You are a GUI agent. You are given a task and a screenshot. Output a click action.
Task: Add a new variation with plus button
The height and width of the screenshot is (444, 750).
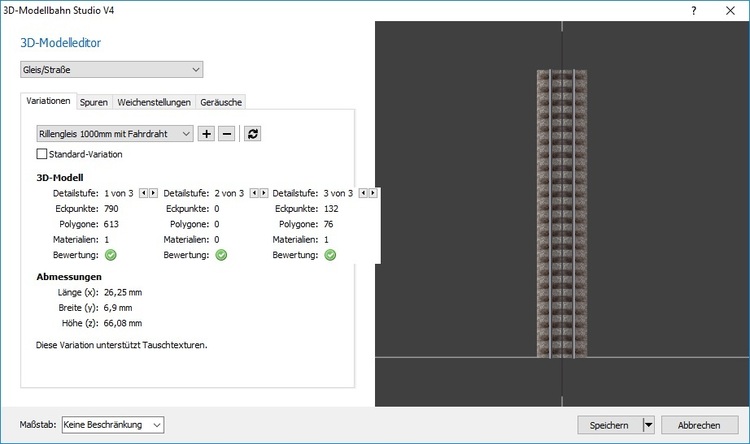[x=206, y=134]
